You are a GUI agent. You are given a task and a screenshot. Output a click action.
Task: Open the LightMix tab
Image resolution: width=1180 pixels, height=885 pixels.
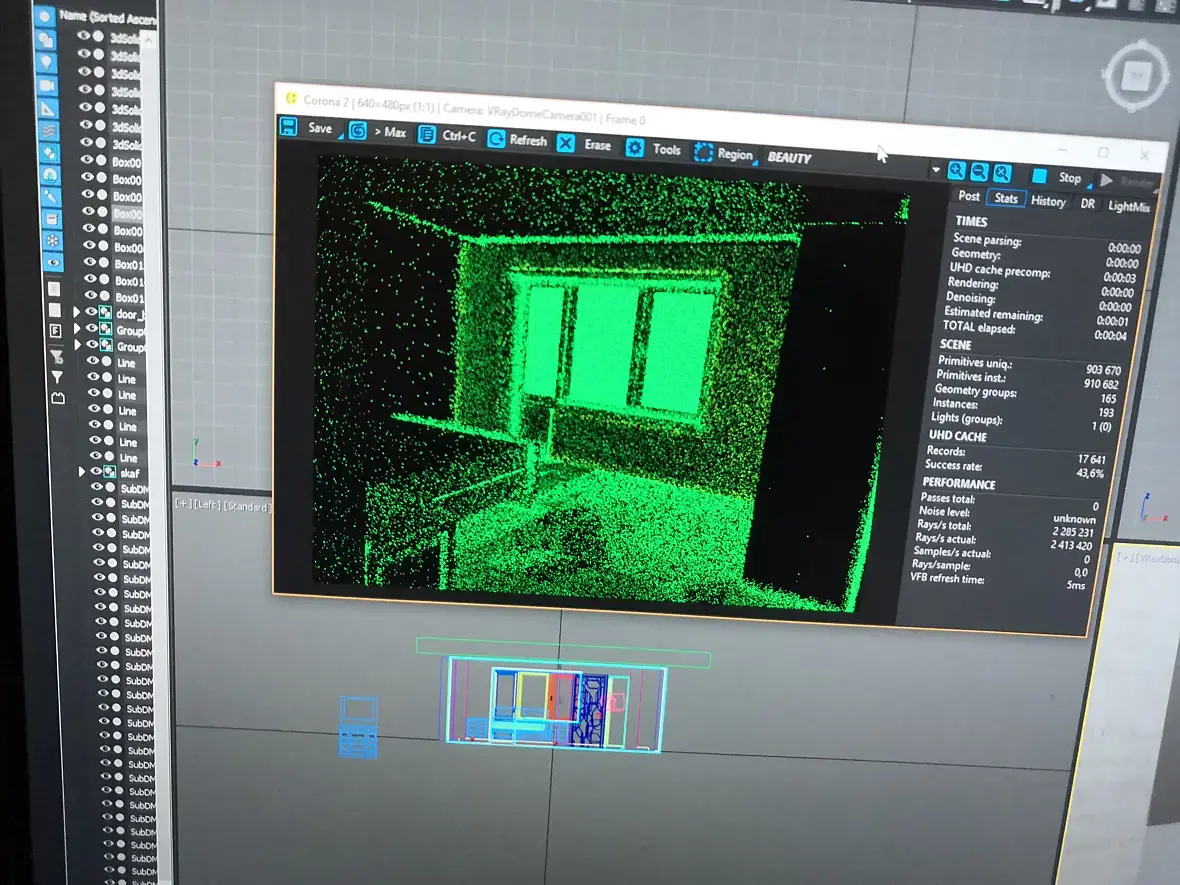(1128, 206)
